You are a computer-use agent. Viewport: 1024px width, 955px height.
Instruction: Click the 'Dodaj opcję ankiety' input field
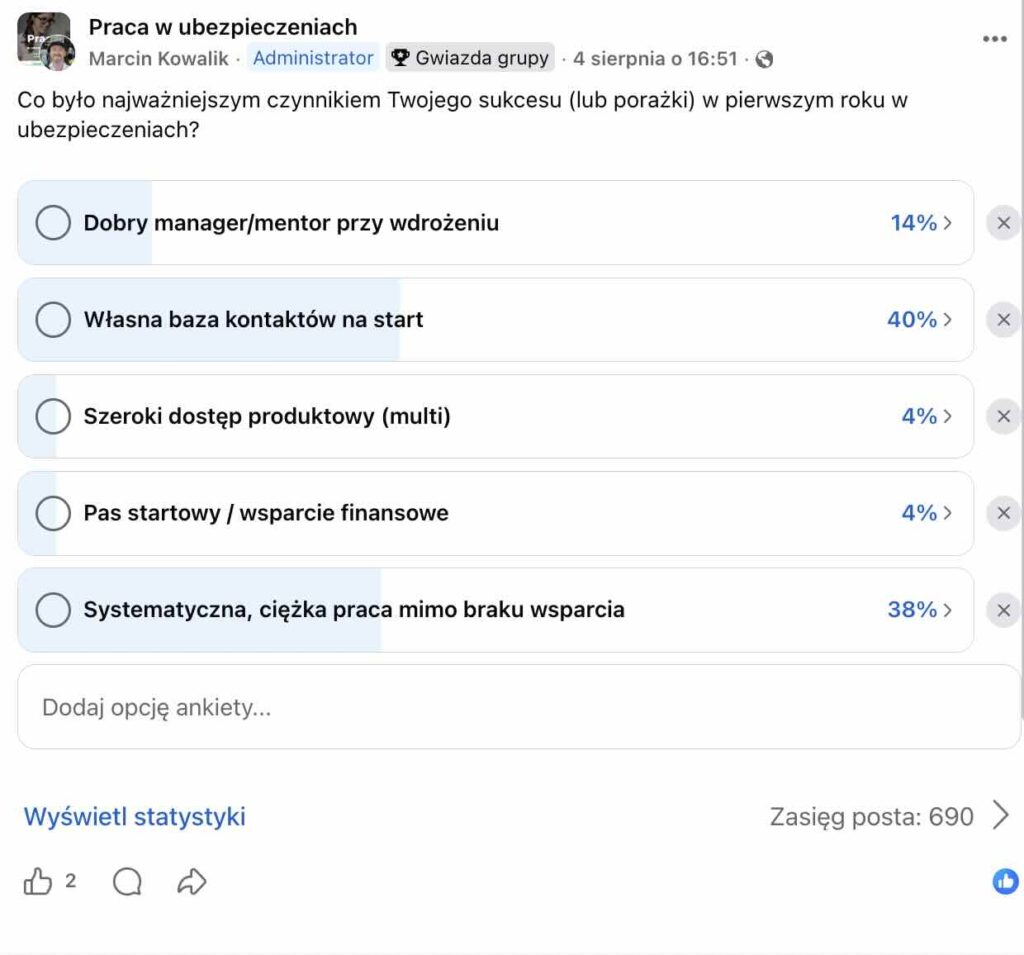(x=519, y=707)
